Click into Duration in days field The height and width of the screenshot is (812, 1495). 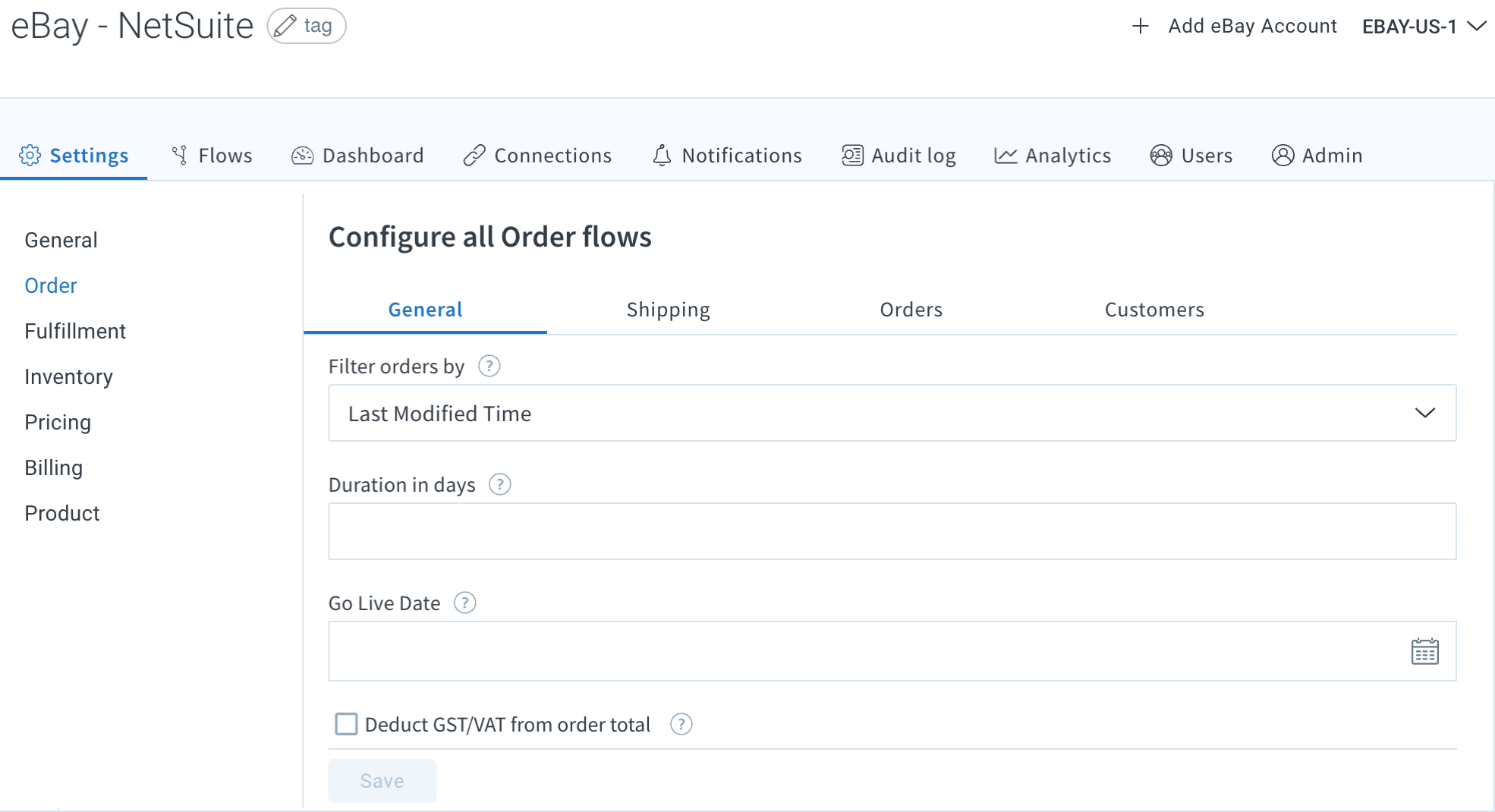(892, 531)
